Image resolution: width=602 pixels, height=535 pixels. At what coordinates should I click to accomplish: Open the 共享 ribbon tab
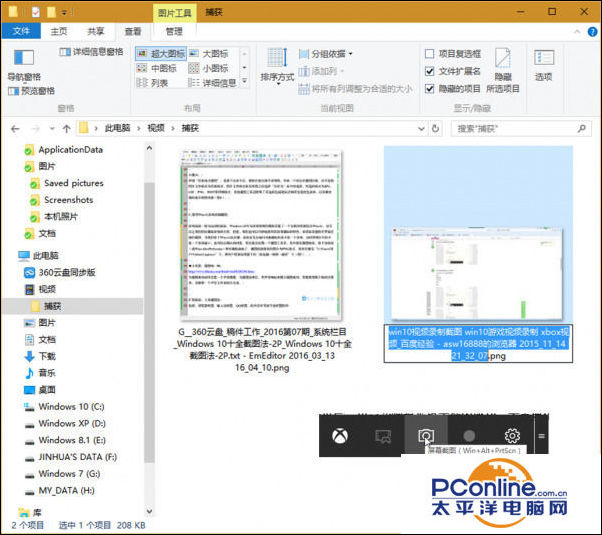point(95,32)
